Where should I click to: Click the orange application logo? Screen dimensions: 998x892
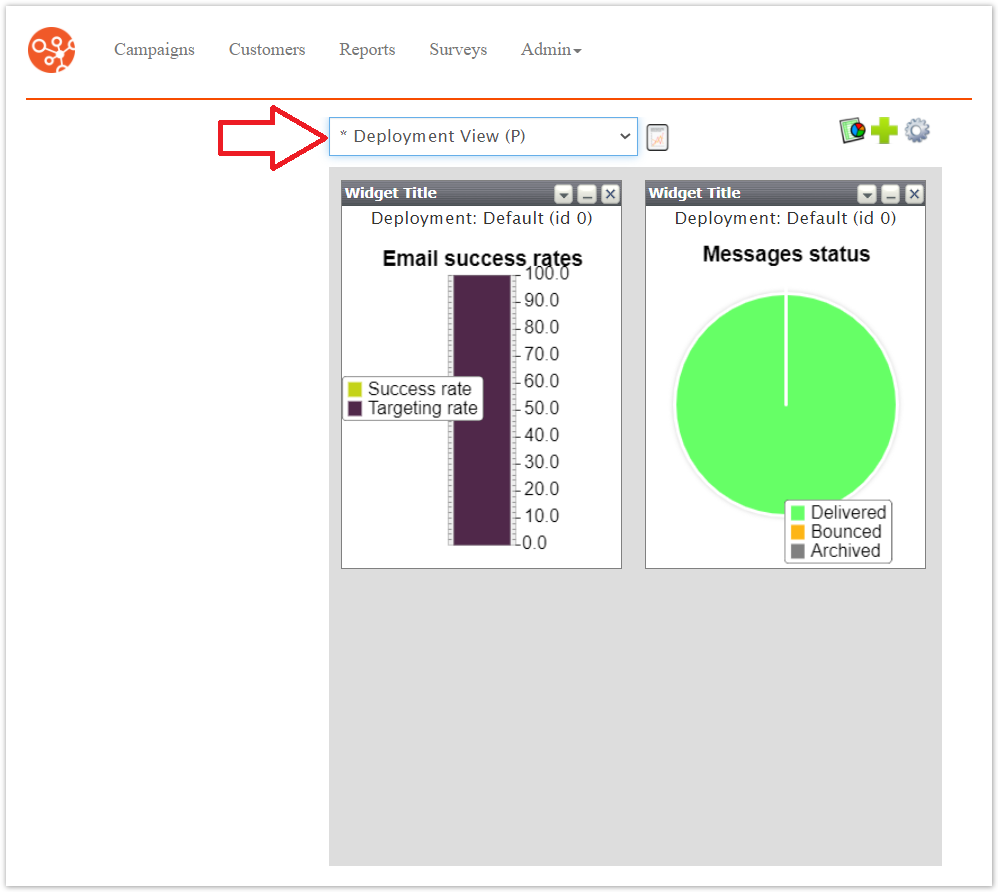[52, 50]
